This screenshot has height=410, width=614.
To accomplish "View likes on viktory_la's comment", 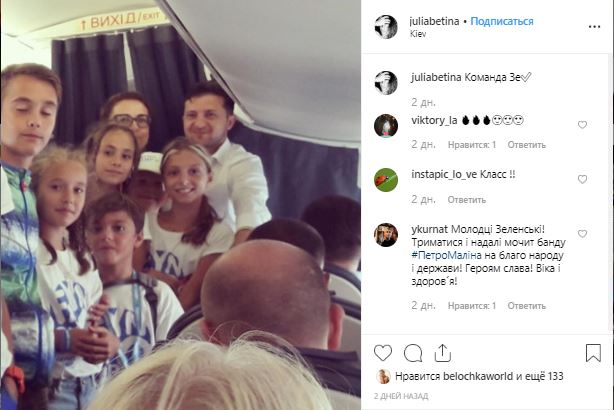I will coord(472,145).
